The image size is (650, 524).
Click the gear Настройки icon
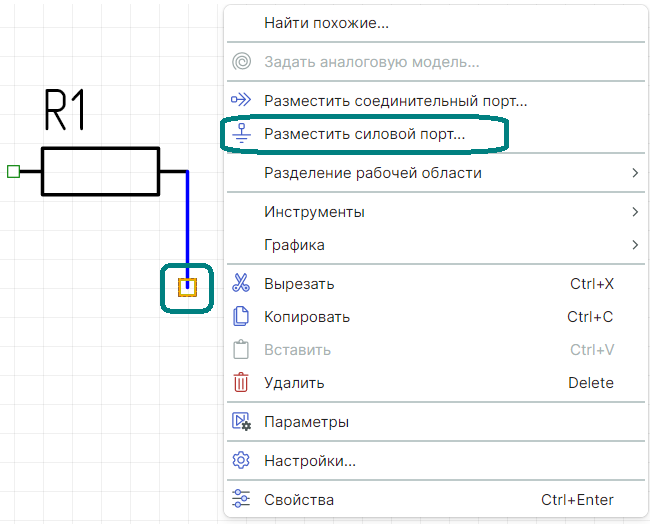click(x=241, y=461)
